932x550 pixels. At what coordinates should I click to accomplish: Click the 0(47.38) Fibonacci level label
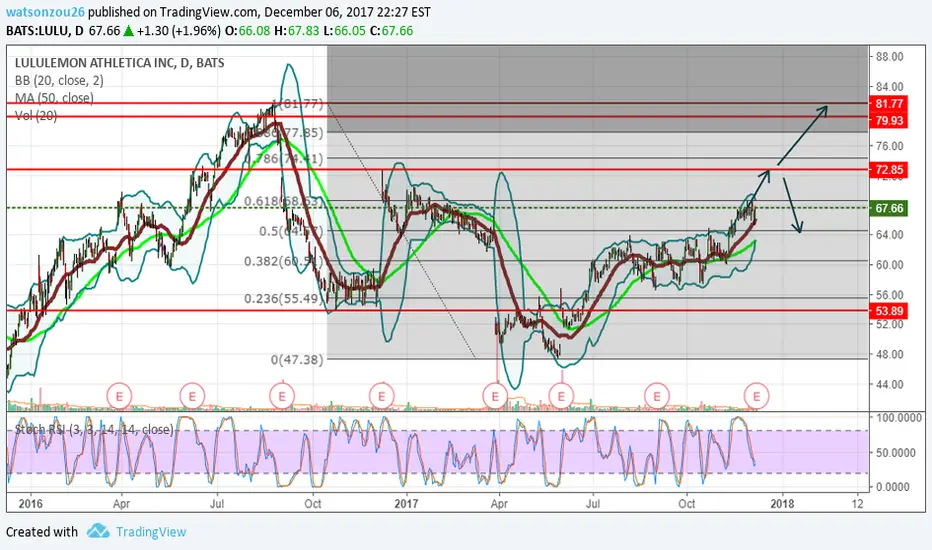point(297,359)
